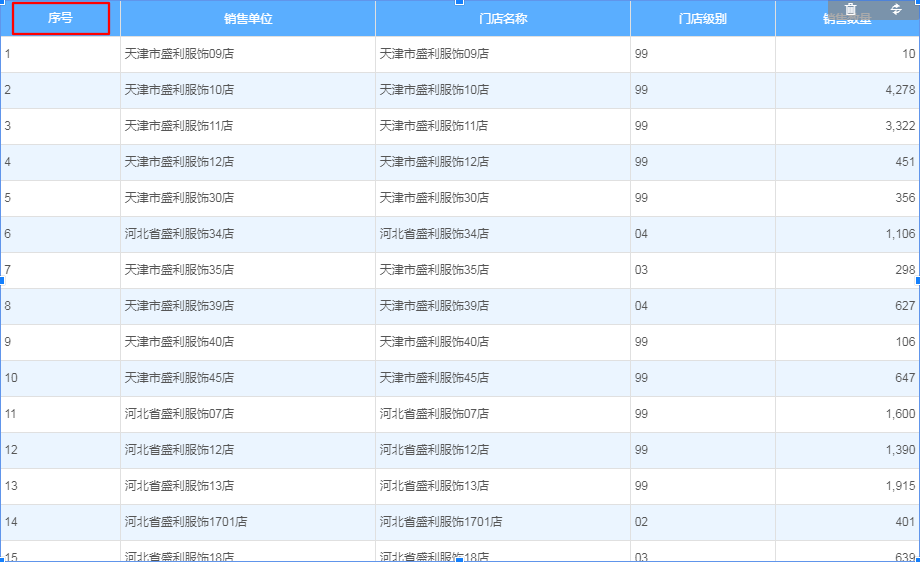Screen dimensions: 920x562
Task: Click sales quantity value 356
Action: click(905, 198)
